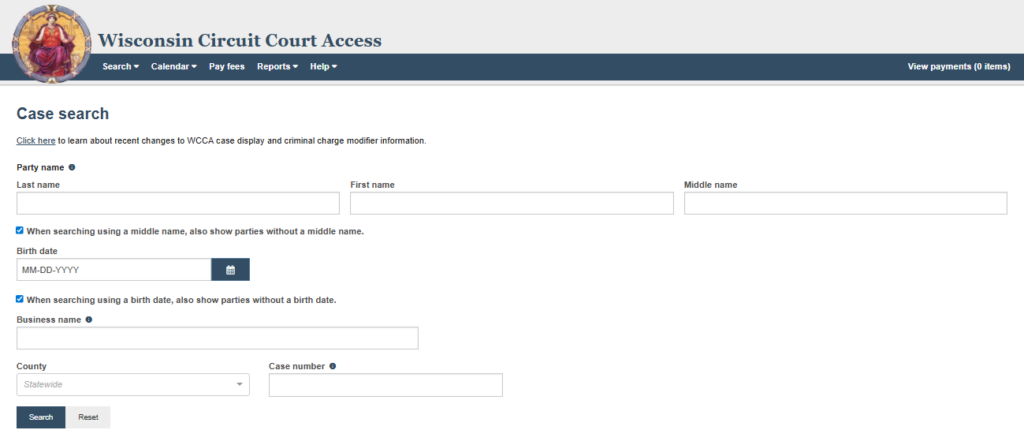Expand the Calendar menu
This screenshot has width=1024, height=445.
(x=173, y=67)
